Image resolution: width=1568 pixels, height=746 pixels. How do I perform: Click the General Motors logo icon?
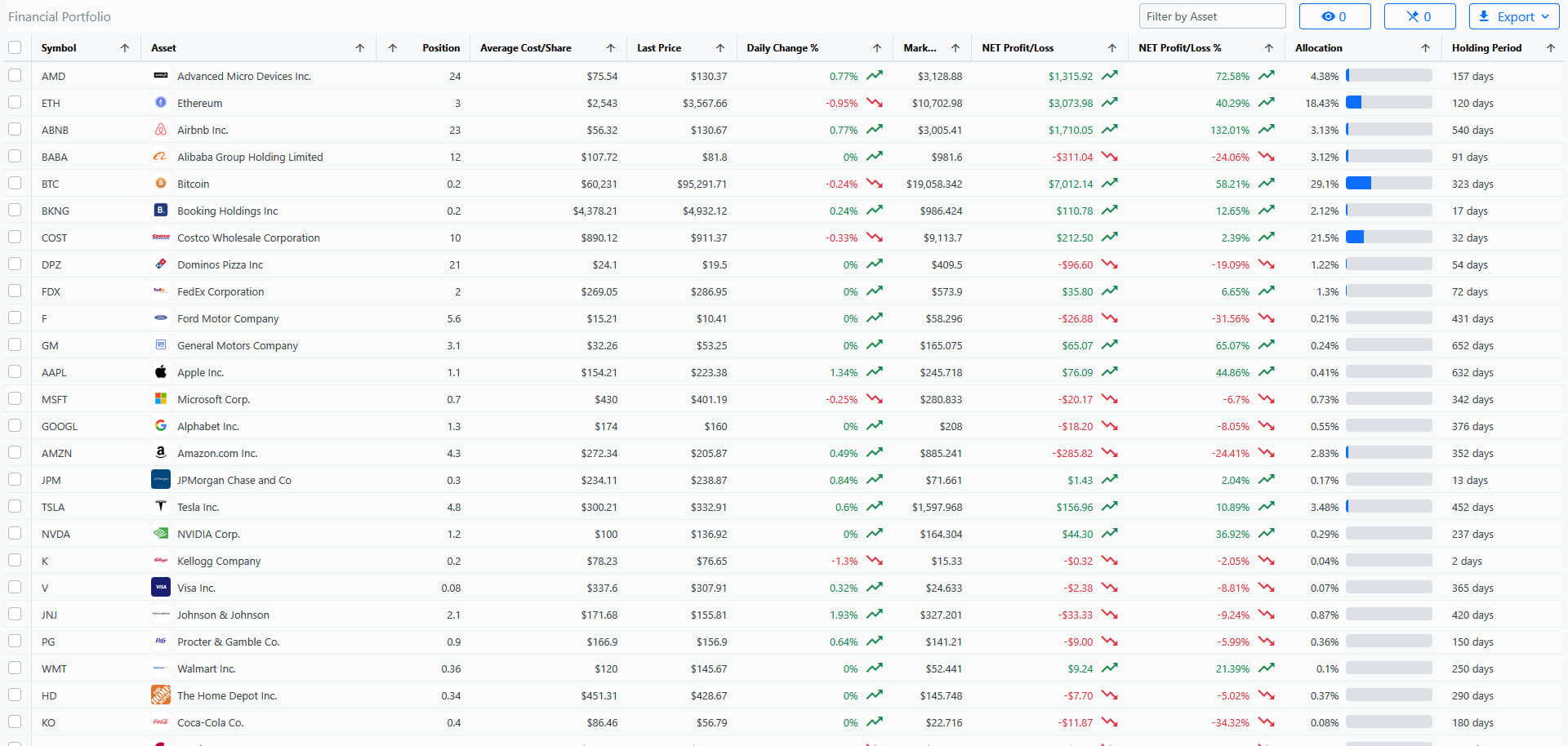161,345
